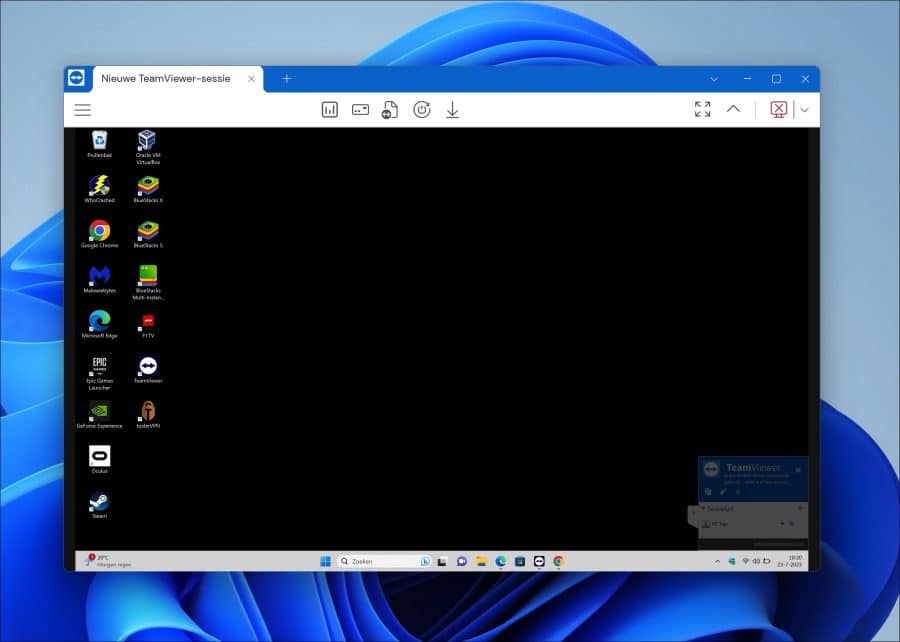Select the BlueStacks 5 desktop shortcut
The width and height of the screenshot is (900, 642).
pos(148,234)
